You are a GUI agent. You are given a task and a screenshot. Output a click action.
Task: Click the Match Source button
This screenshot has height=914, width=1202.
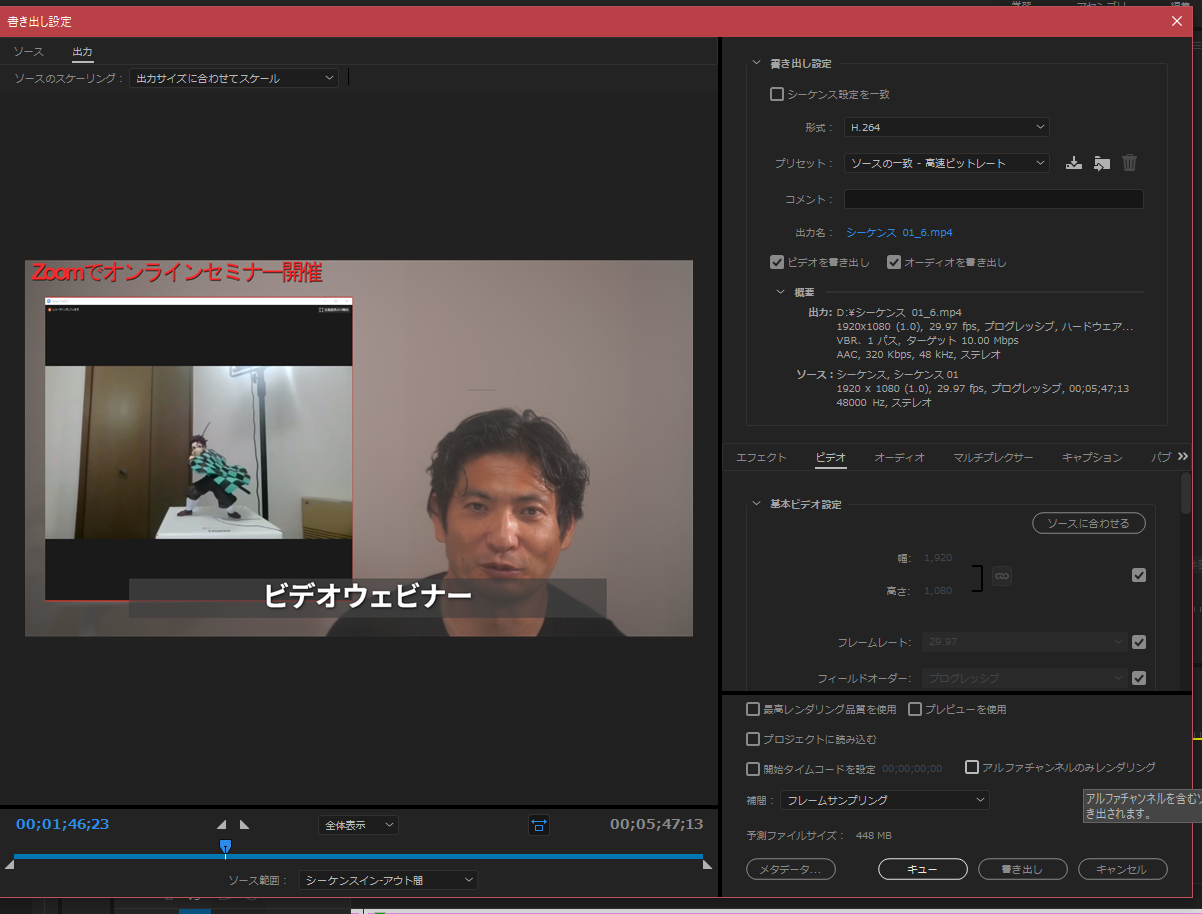click(x=1088, y=523)
